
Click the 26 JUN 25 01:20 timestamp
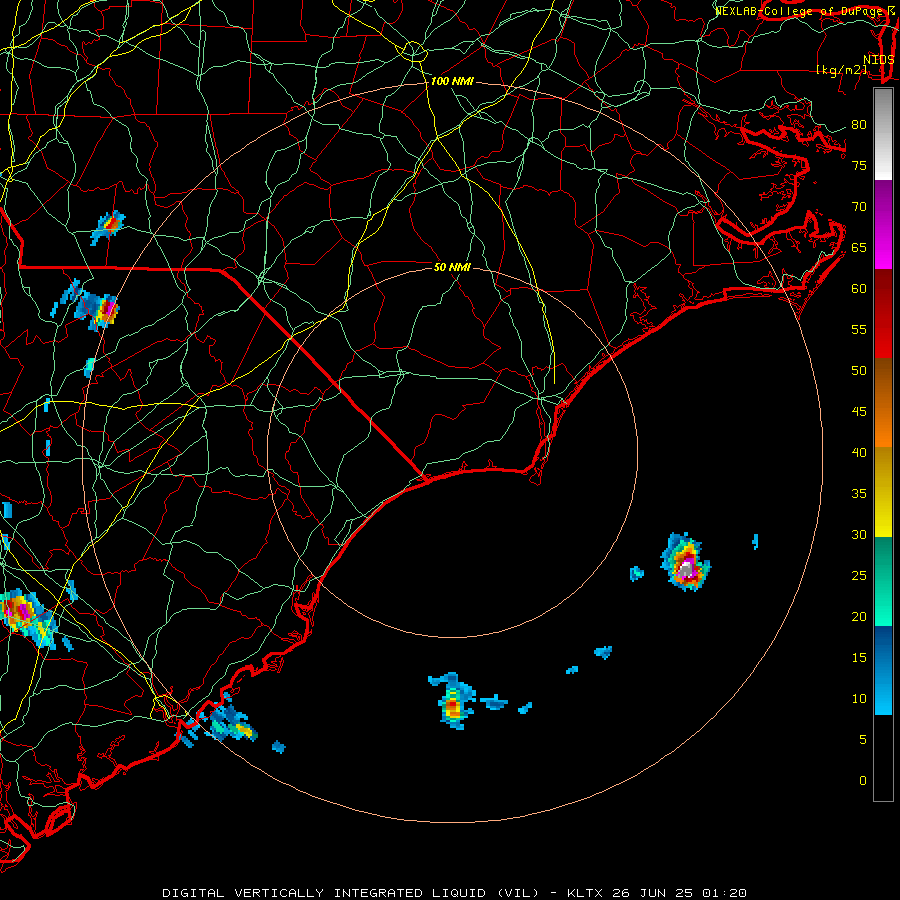click(680, 893)
